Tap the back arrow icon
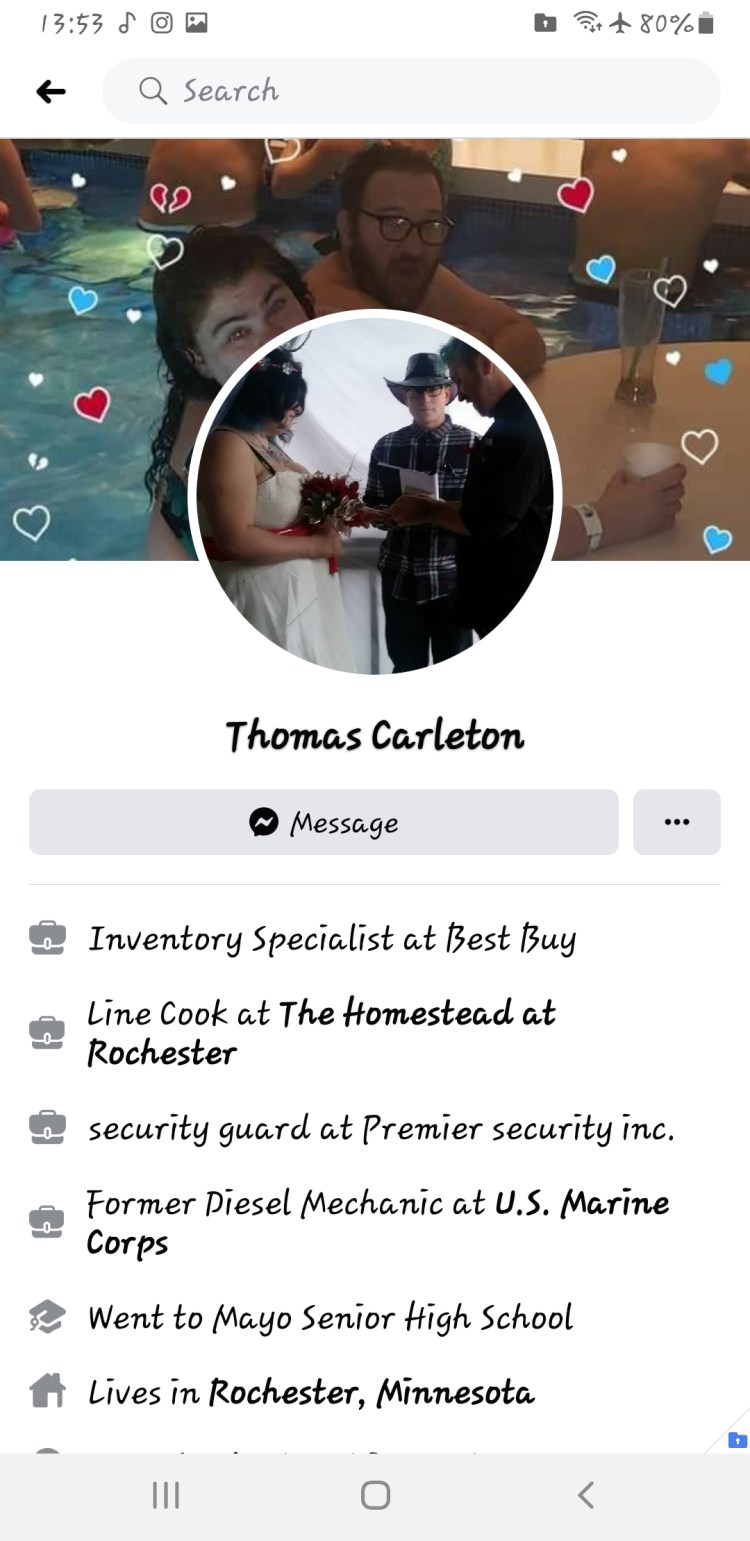This screenshot has height=1541, width=750. tap(51, 92)
